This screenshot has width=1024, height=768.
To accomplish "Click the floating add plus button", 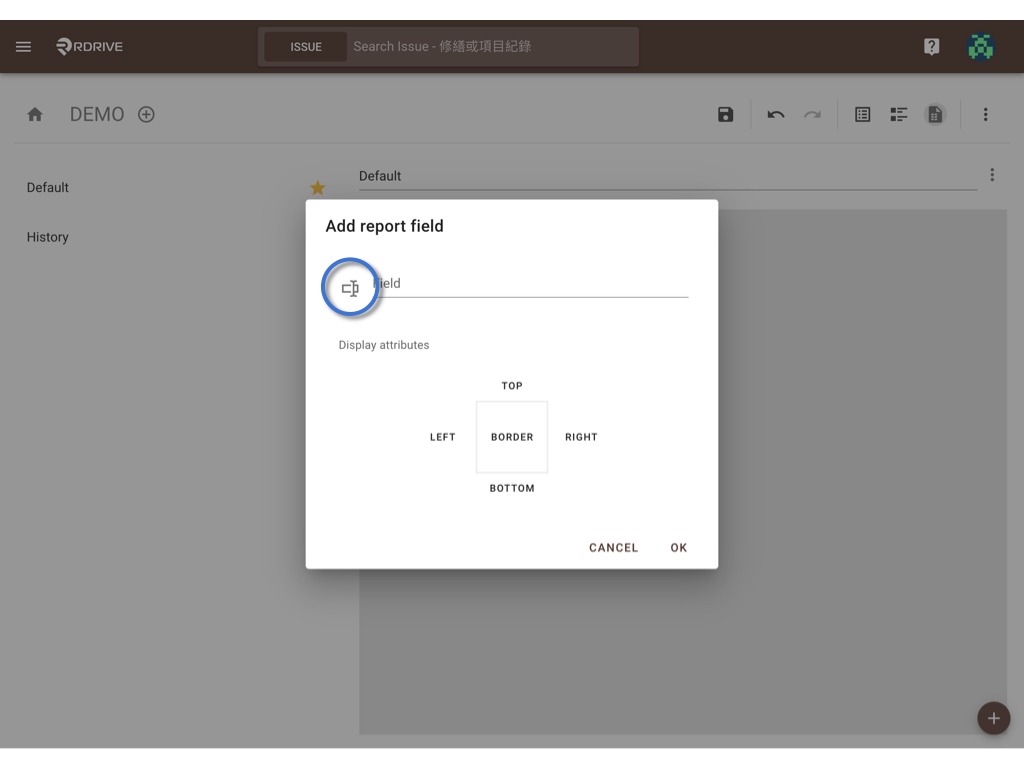I will (993, 718).
